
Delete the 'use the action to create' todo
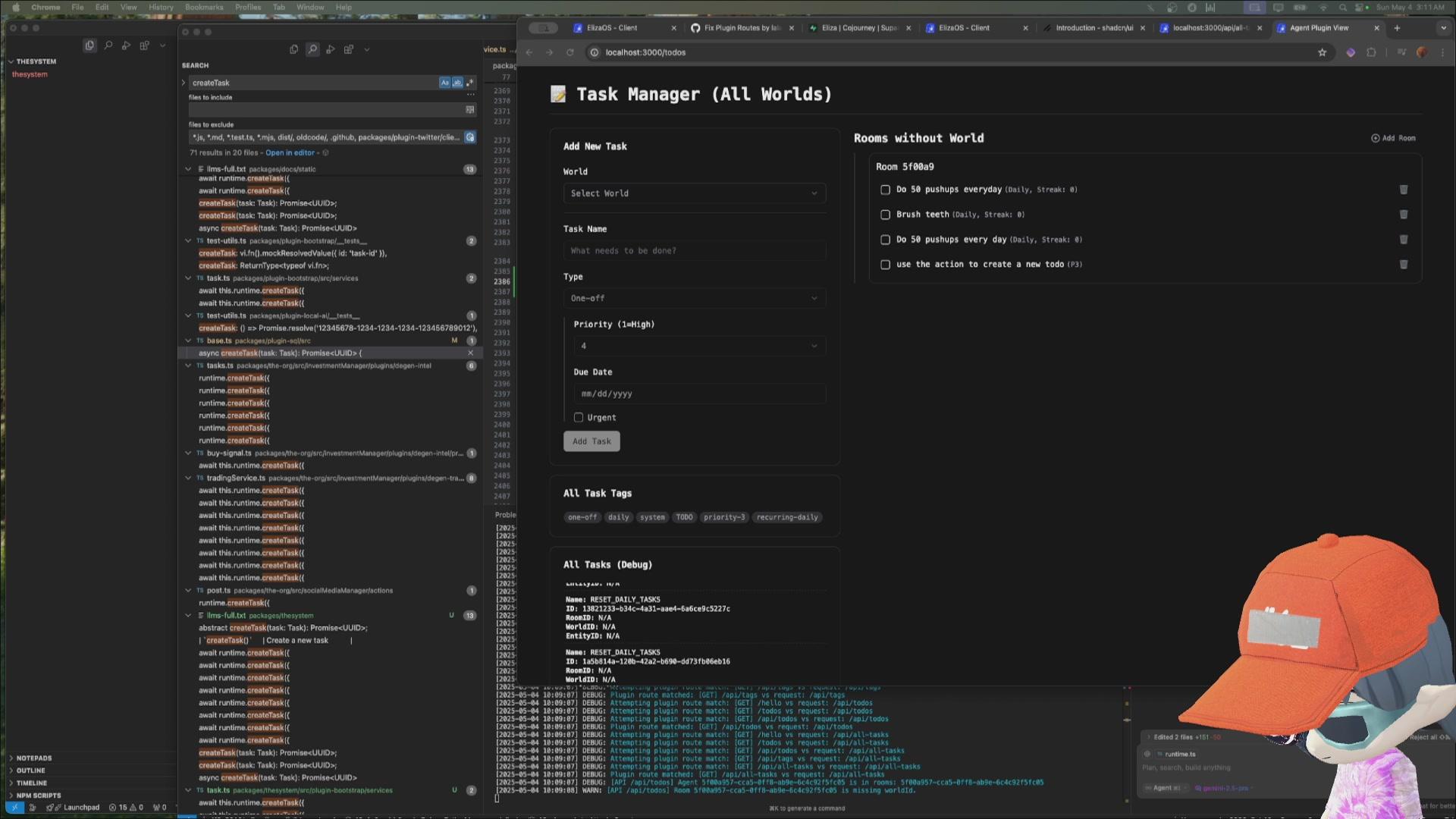click(1404, 265)
